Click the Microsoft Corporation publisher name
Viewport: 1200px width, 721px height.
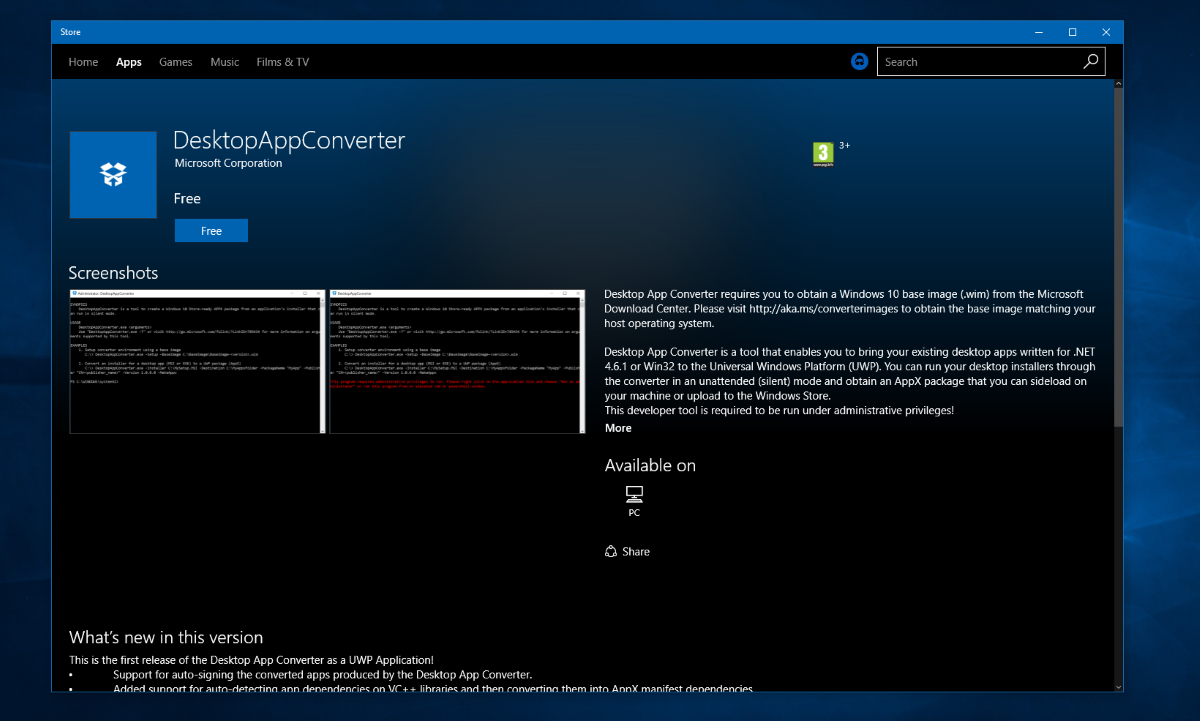[228, 163]
